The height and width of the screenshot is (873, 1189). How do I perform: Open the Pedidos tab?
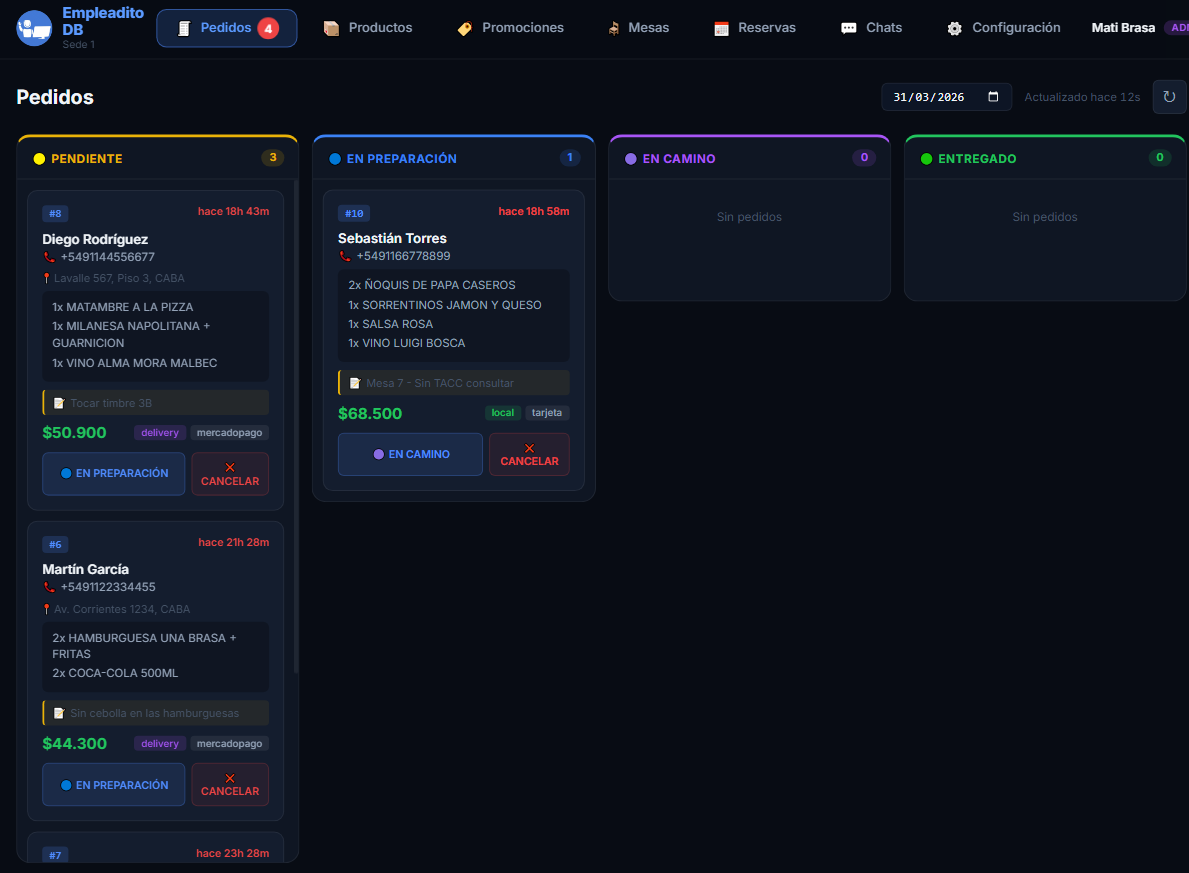(x=226, y=28)
